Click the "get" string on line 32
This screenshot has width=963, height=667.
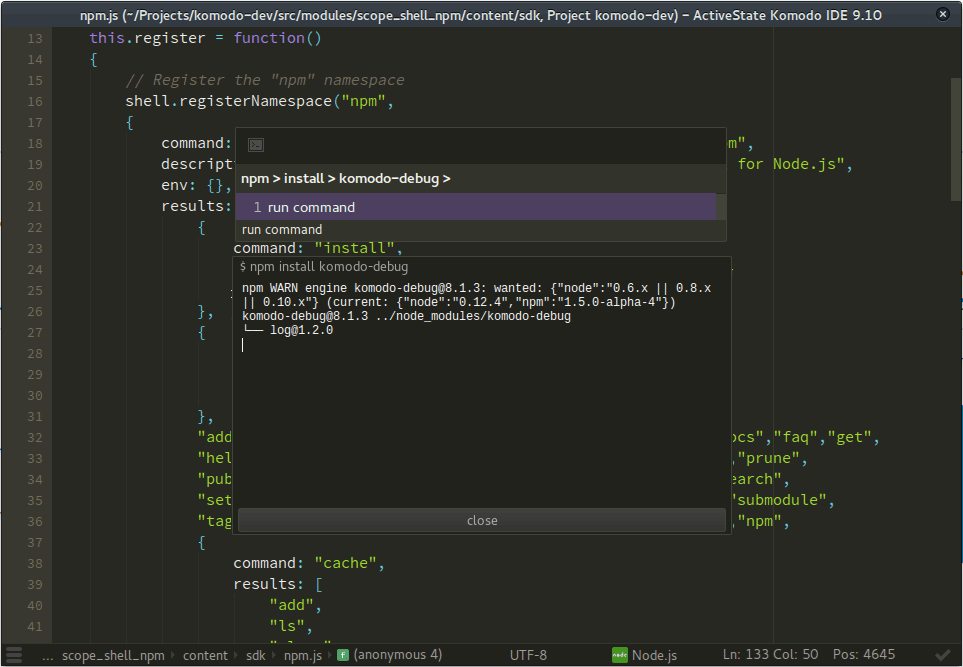click(849, 437)
